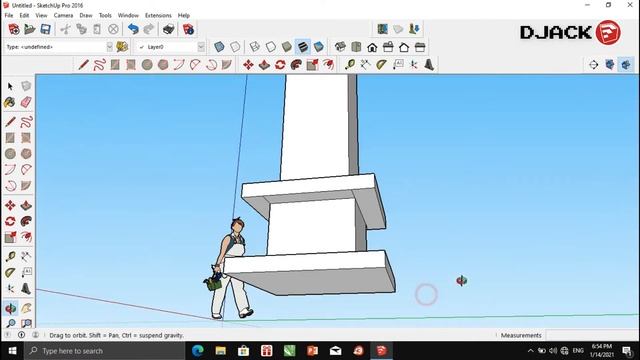Expand the Type <undefined> dropdown arrow
This screenshot has height=360, width=640.
point(109,47)
